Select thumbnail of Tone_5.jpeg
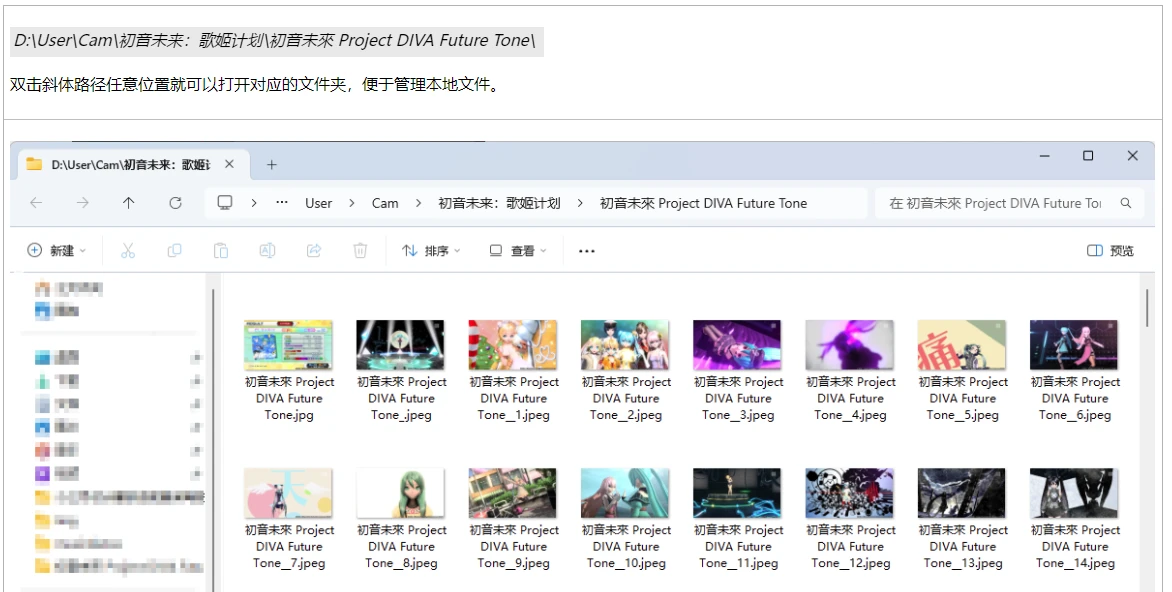1172x592 pixels. [x=962, y=345]
